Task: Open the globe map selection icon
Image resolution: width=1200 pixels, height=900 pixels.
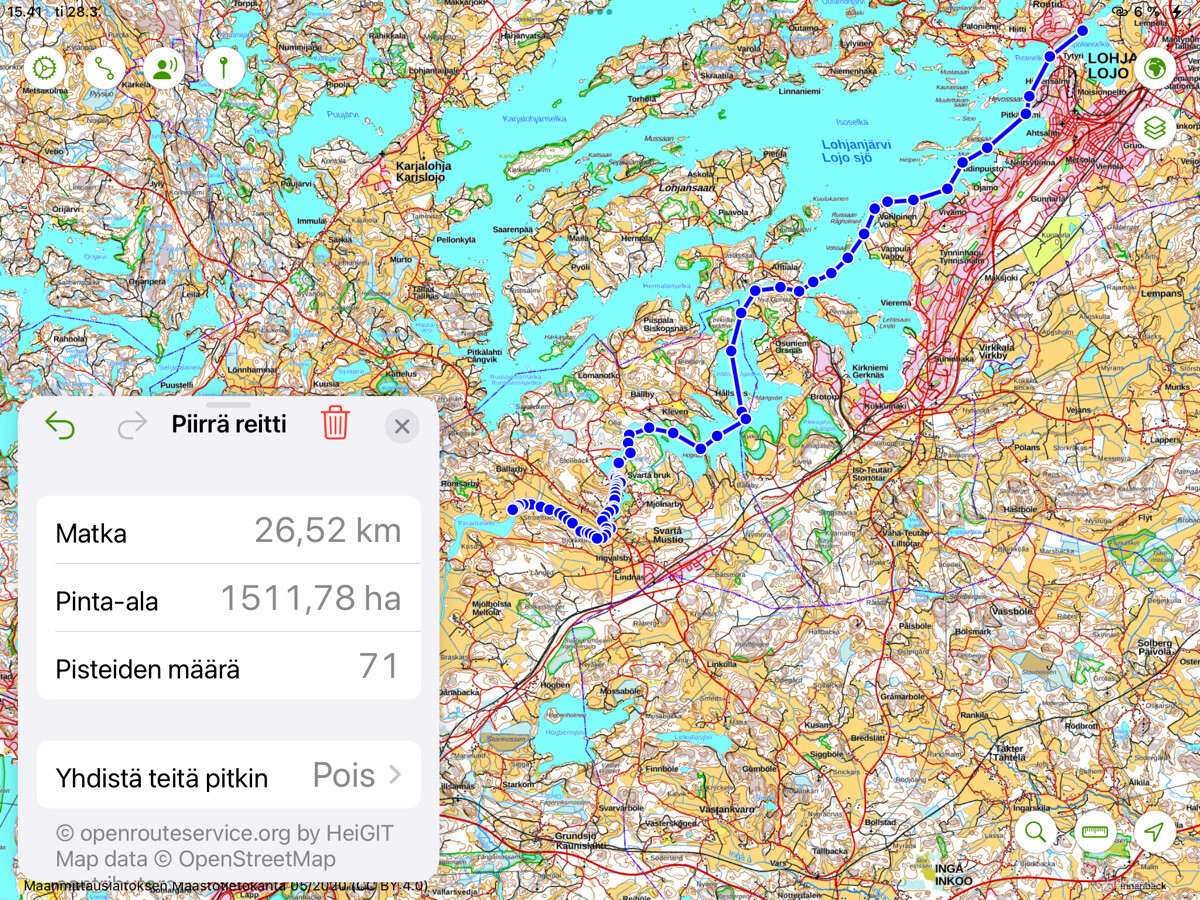Action: click(1155, 68)
